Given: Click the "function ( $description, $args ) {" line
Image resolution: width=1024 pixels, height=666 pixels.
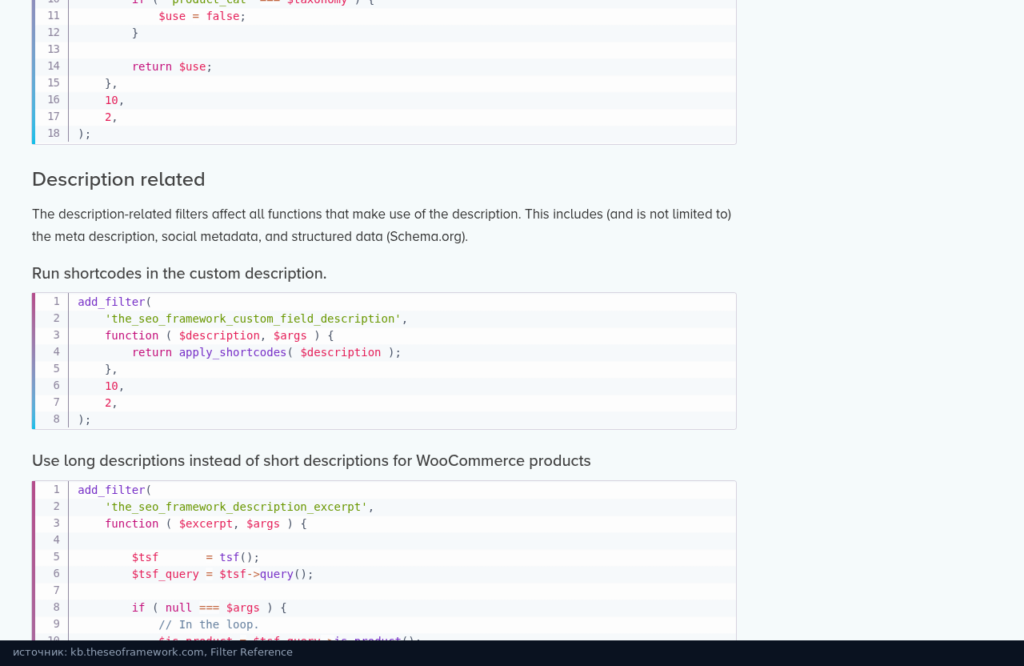Looking at the screenshot, I should tap(219, 336).
